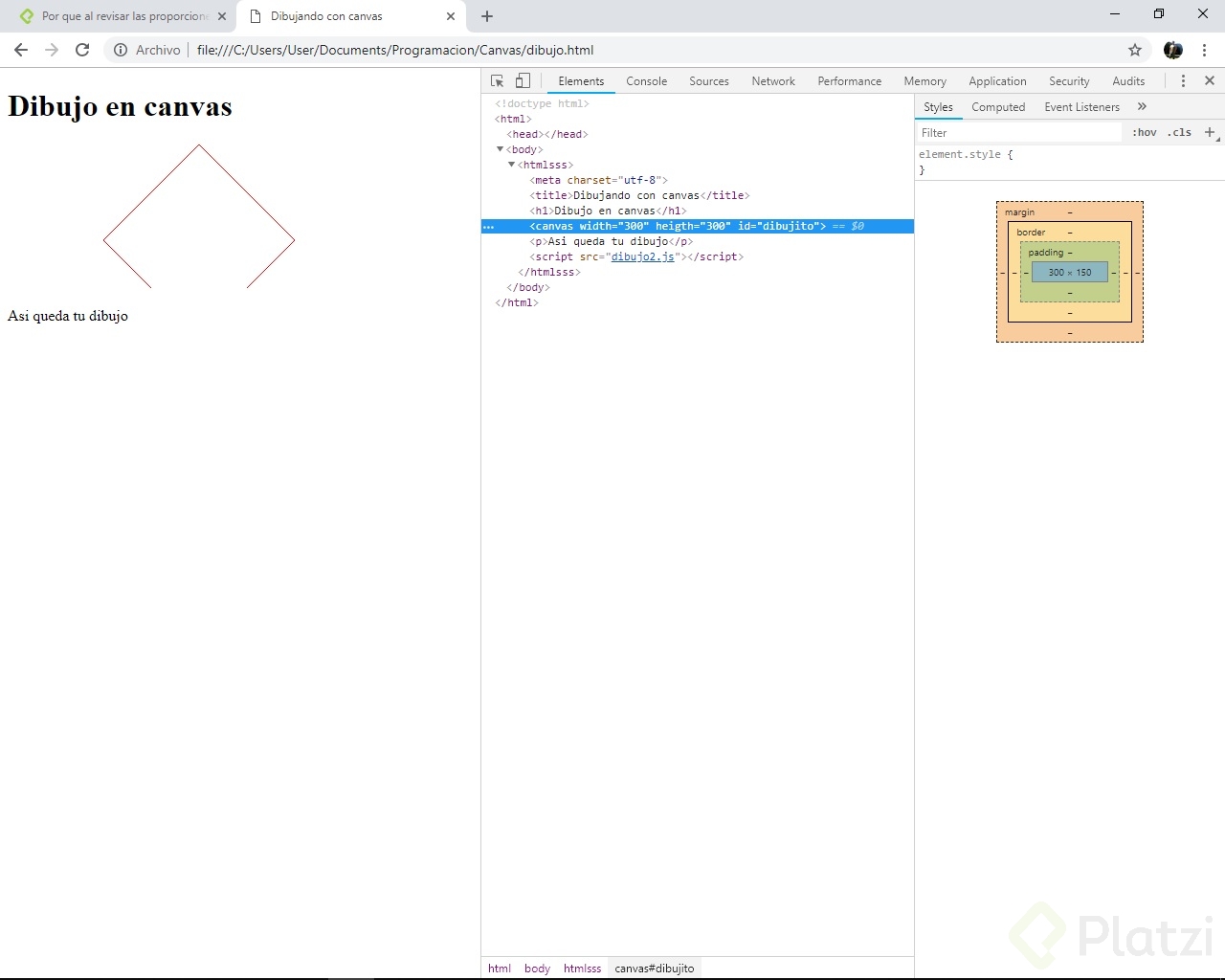Select the p 'Asi queda tu dibujo' node
The width and height of the screenshot is (1225, 980).
point(611,241)
